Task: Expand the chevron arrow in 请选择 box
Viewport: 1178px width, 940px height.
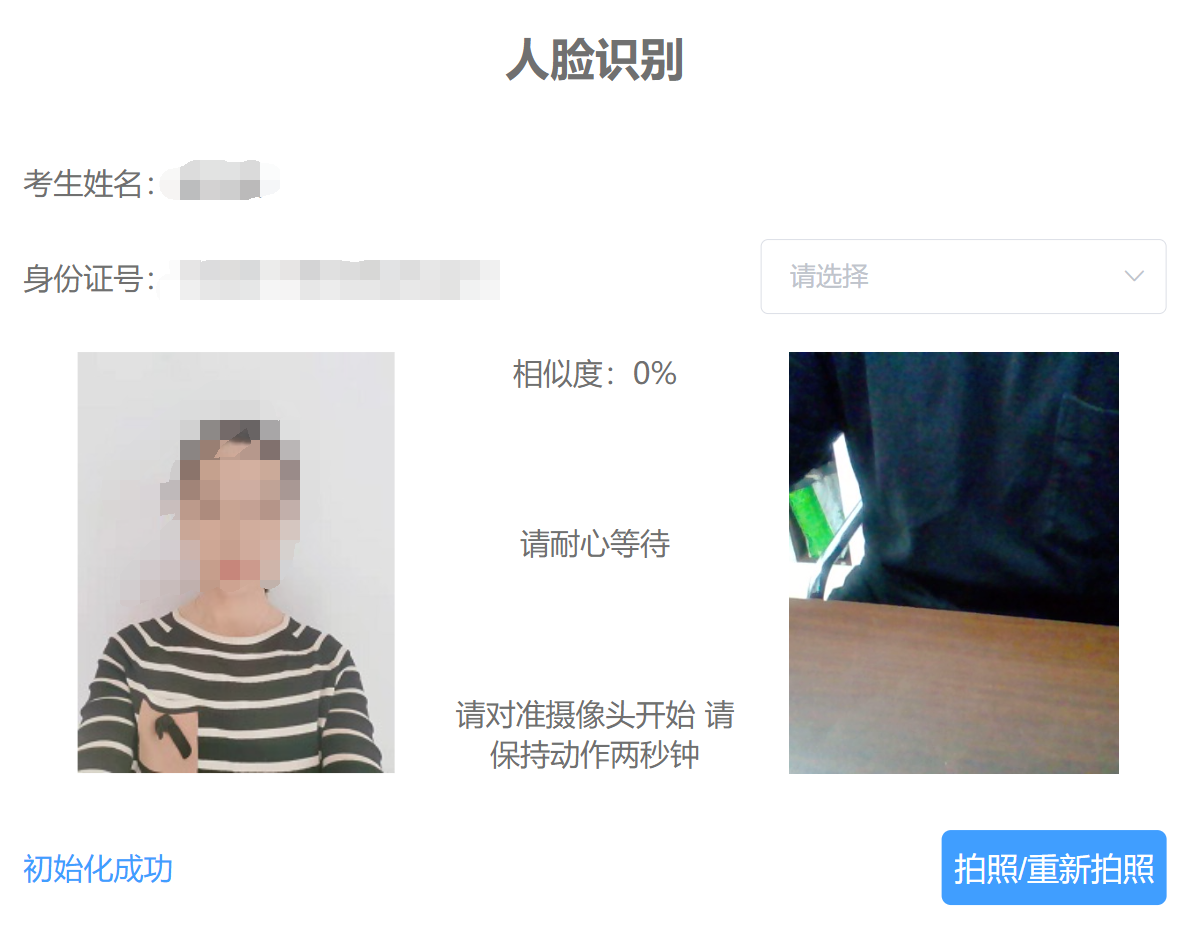Action: [x=1134, y=276]
